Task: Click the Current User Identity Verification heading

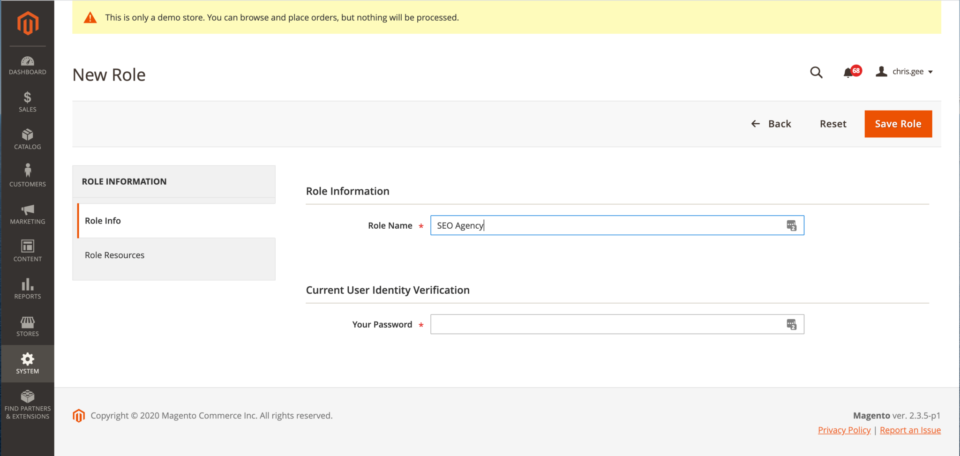Action: pyautogui.click(x=388, y=290)
